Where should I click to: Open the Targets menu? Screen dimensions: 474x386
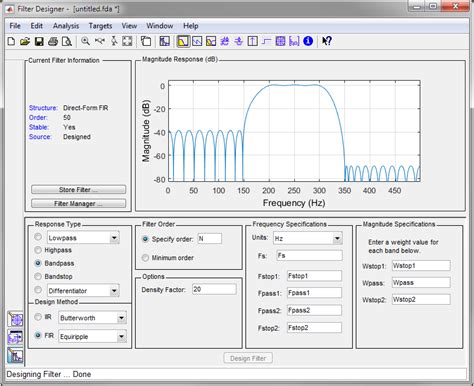[100, 26]
